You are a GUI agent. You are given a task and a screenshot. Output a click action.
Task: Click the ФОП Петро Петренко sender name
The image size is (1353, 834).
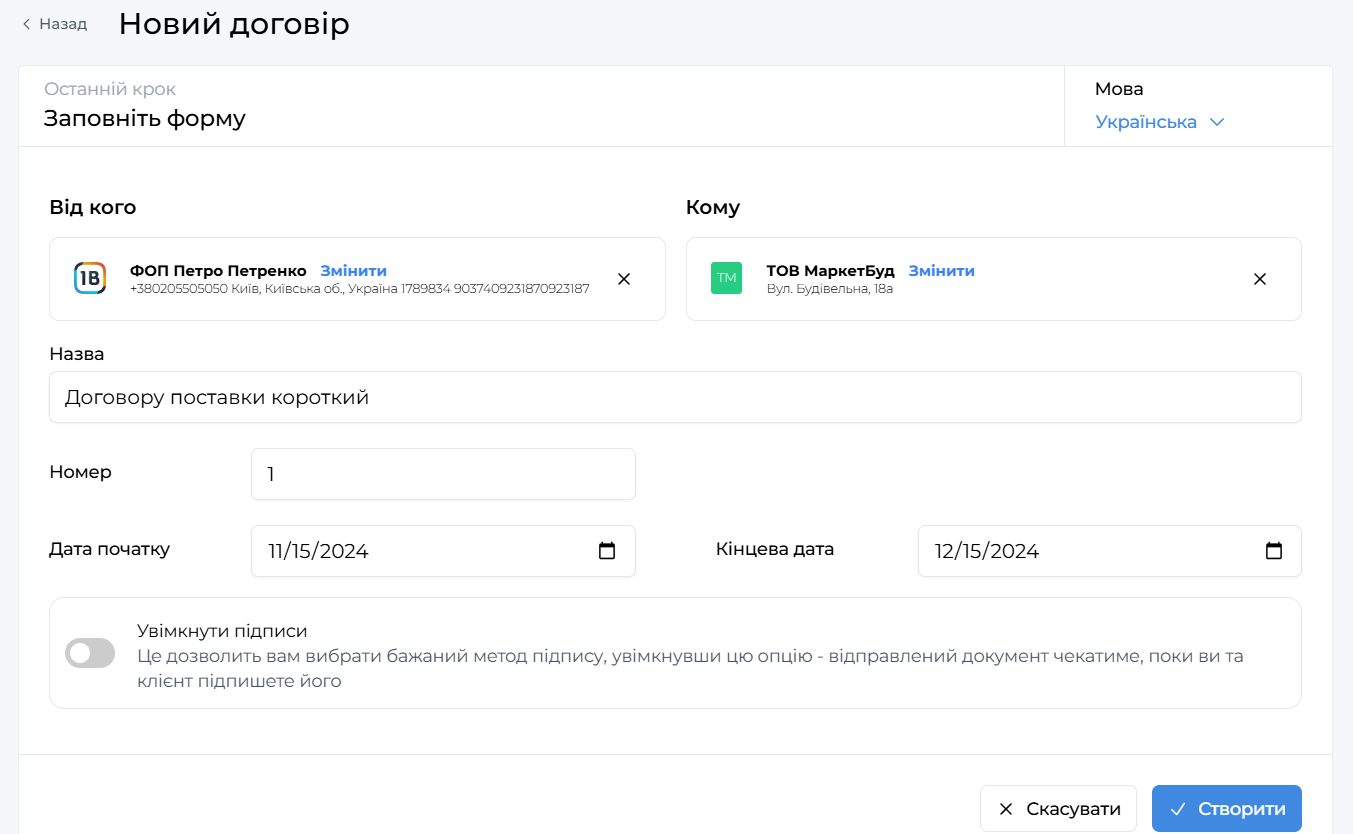click(218, 271)
